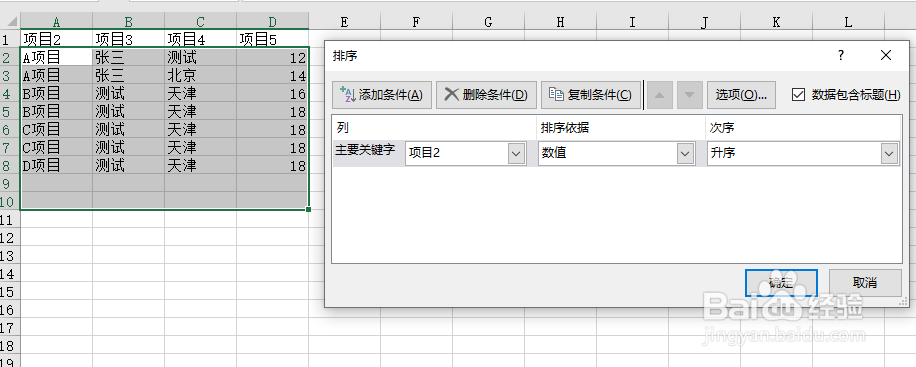Open sort Options (选项) dialog
This screenshot has height=367, width=916.
click(741, 95)
